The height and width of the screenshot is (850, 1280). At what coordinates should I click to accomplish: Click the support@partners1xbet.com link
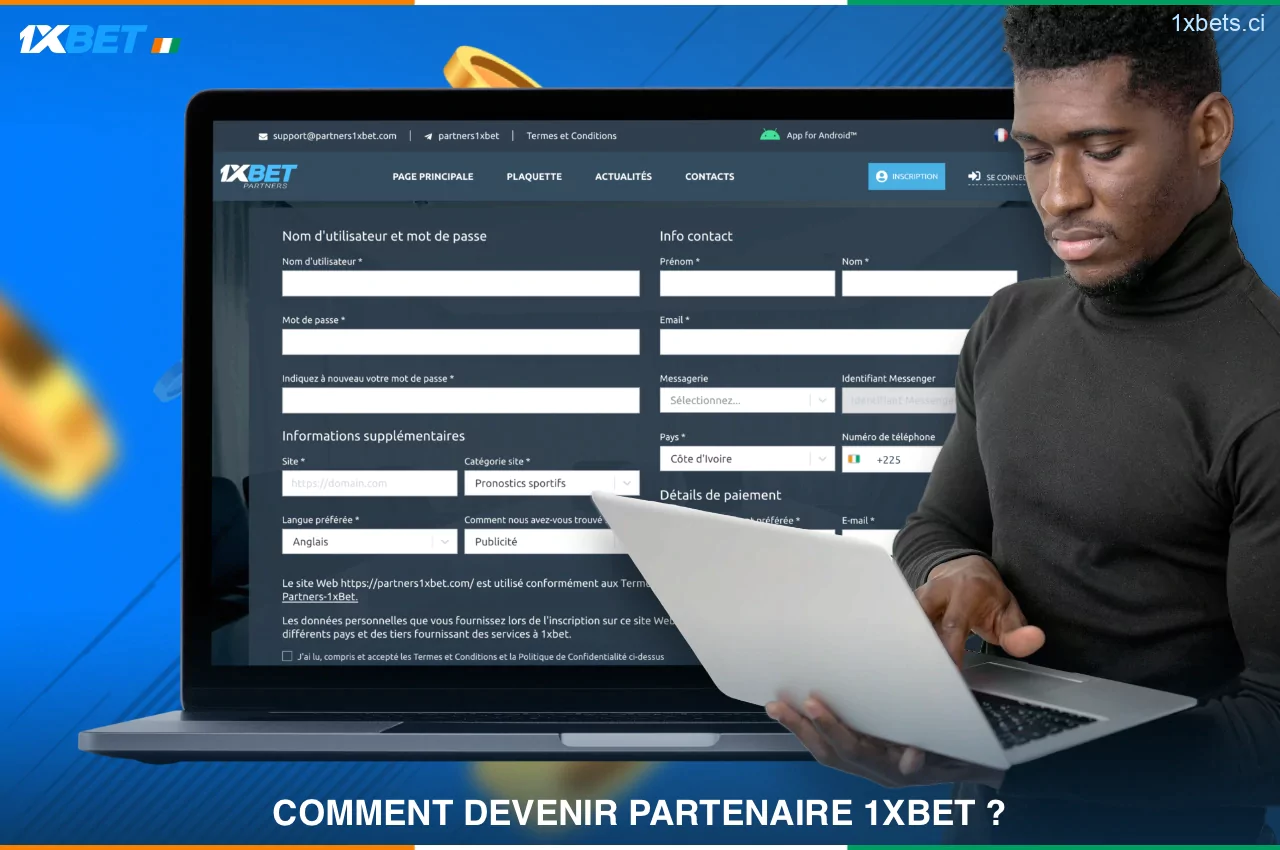(x=334, y=136)
